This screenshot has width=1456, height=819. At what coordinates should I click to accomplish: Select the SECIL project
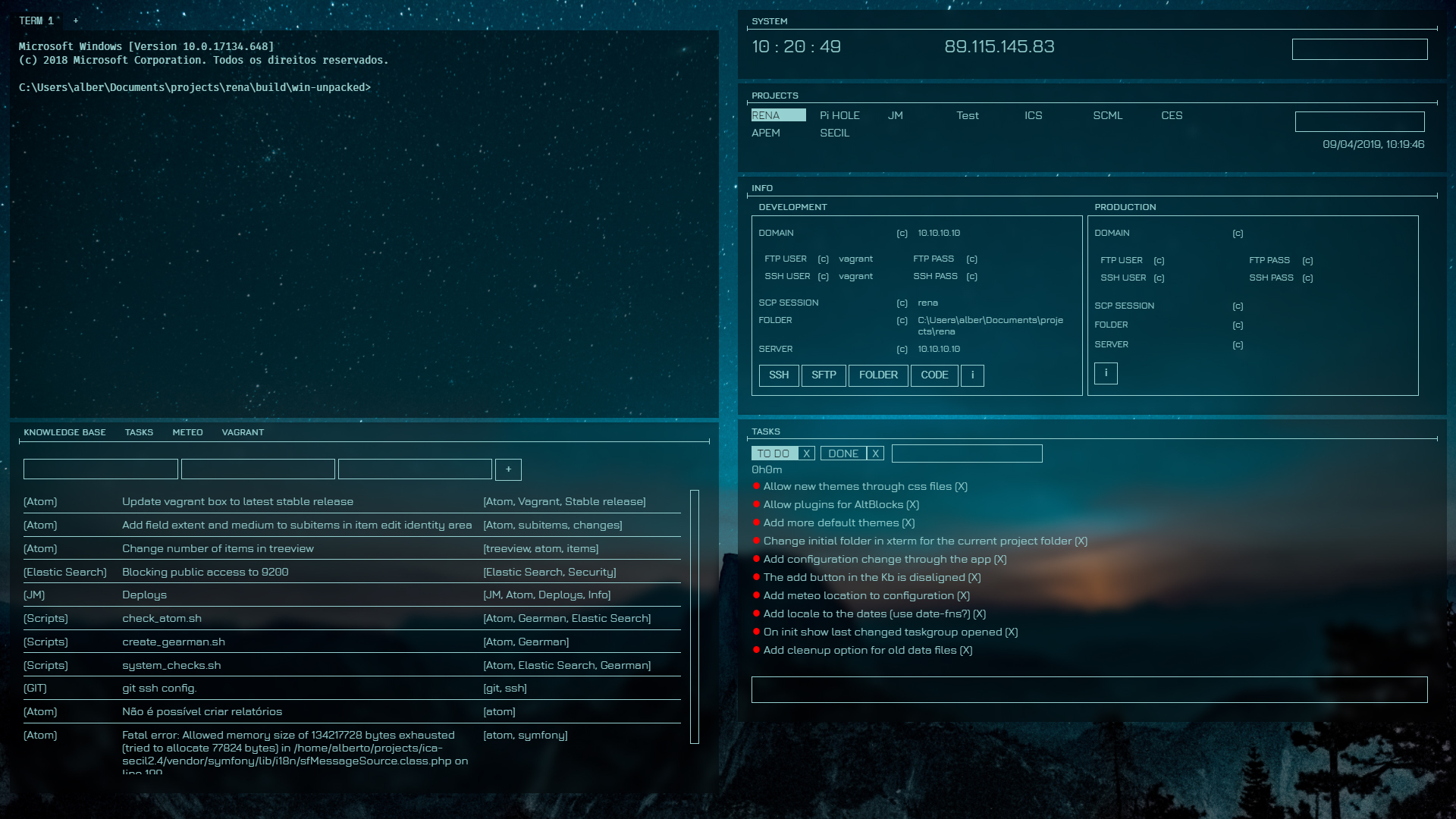click(834, 133)
